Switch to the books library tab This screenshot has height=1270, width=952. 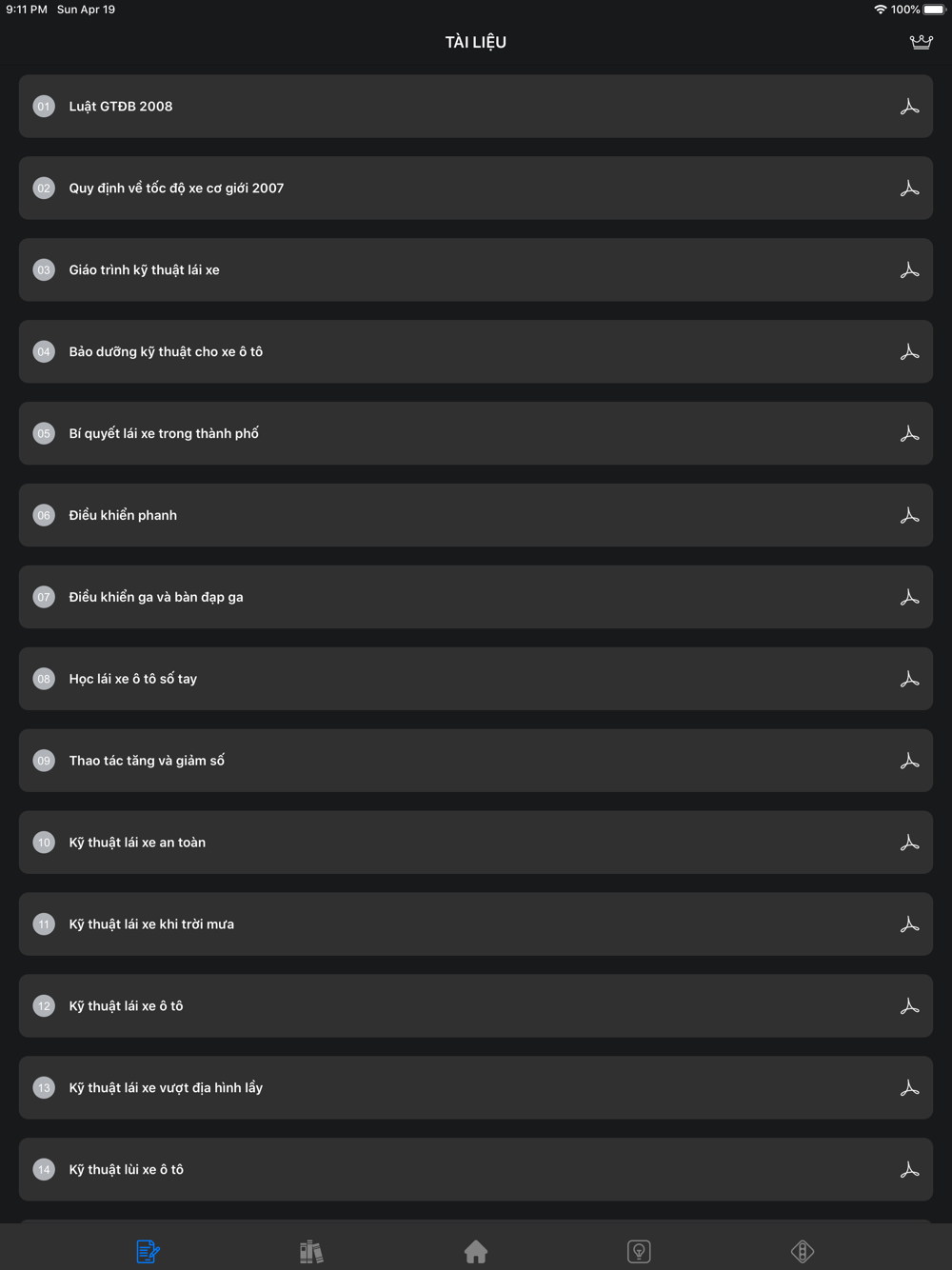pos(311,1251)
